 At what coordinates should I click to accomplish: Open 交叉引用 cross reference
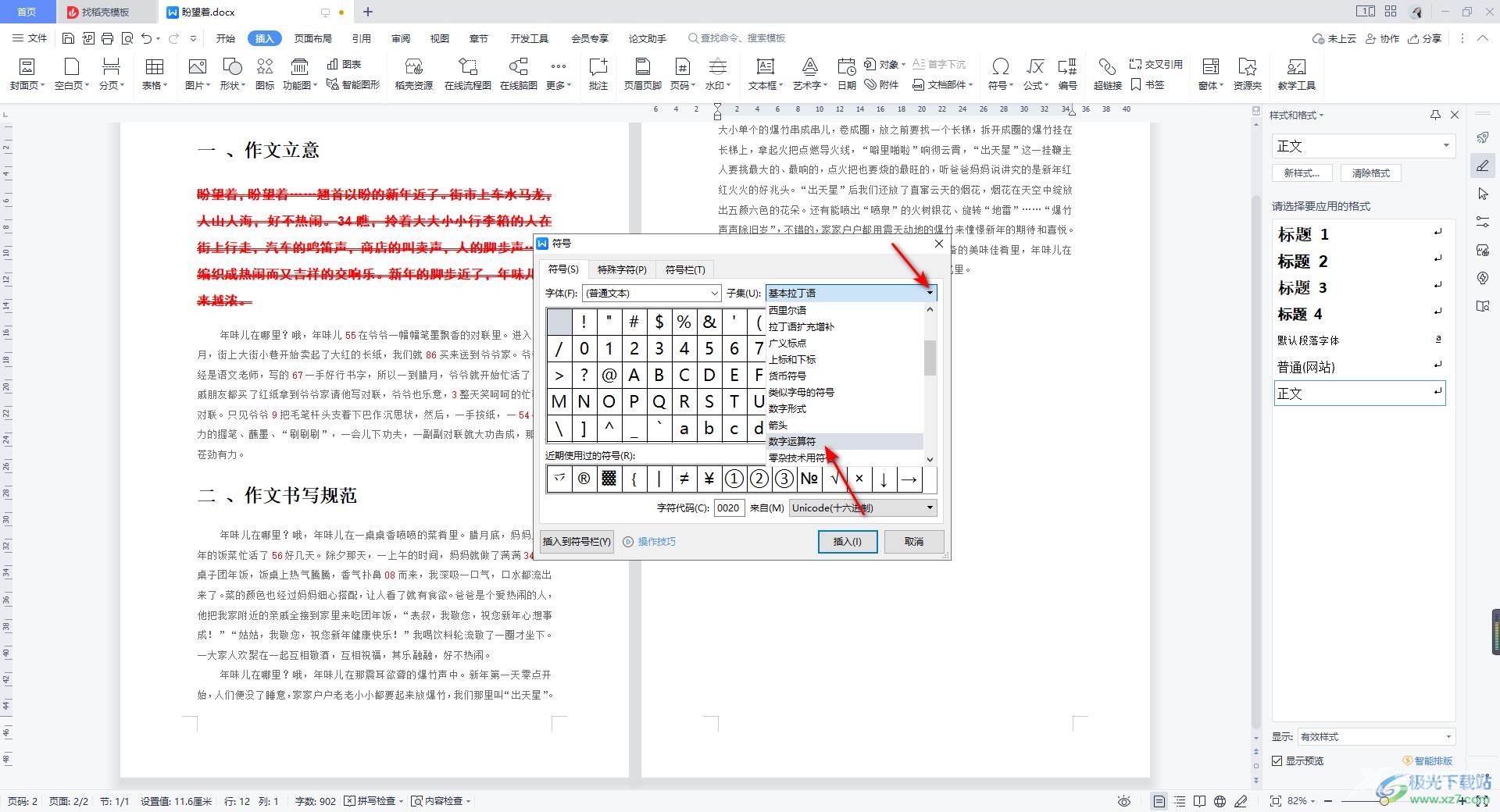[x=1155, y=64]
